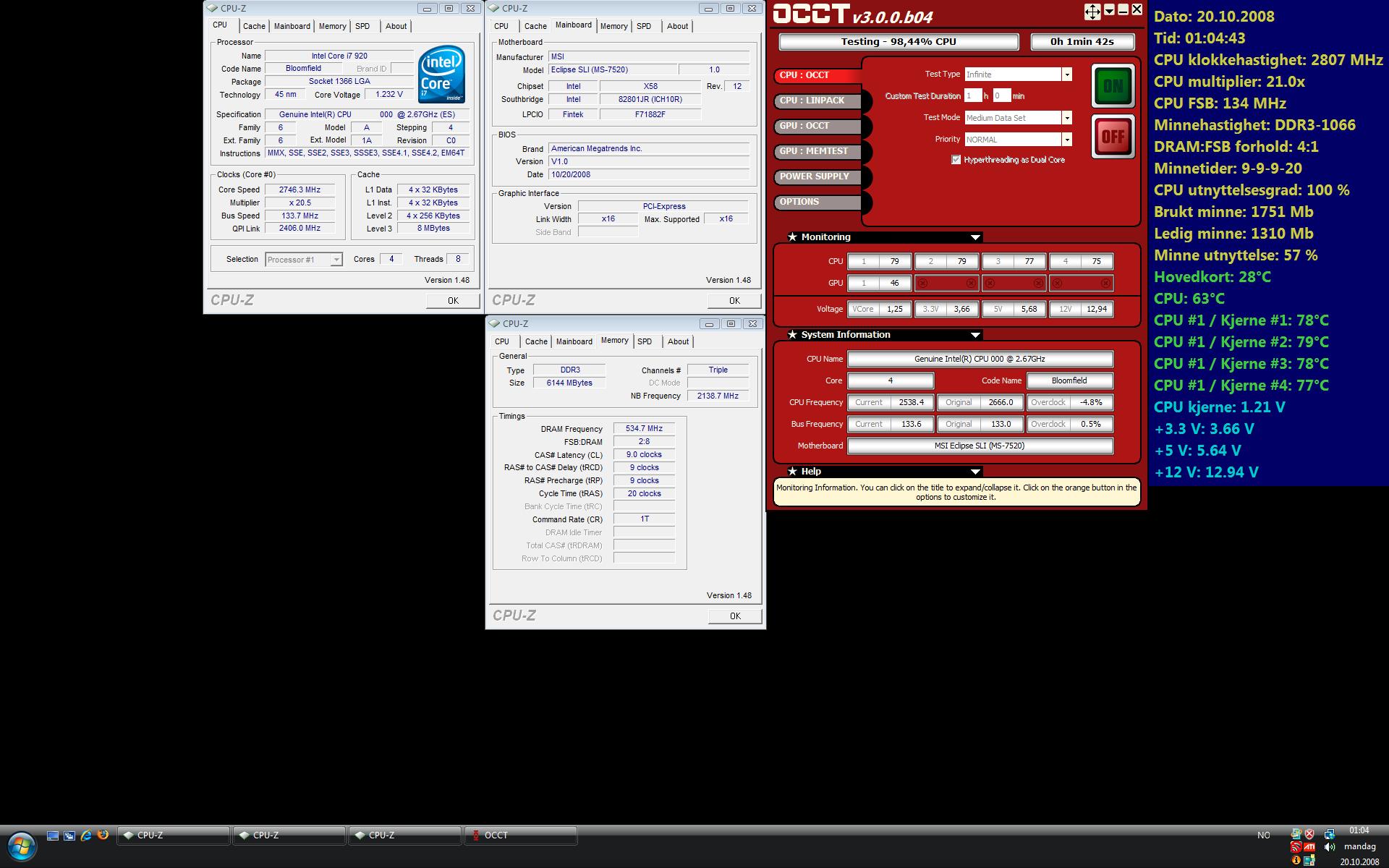
Task: Click the 0h 1min 42s elapsed time display
Action: click(1082, 42)
